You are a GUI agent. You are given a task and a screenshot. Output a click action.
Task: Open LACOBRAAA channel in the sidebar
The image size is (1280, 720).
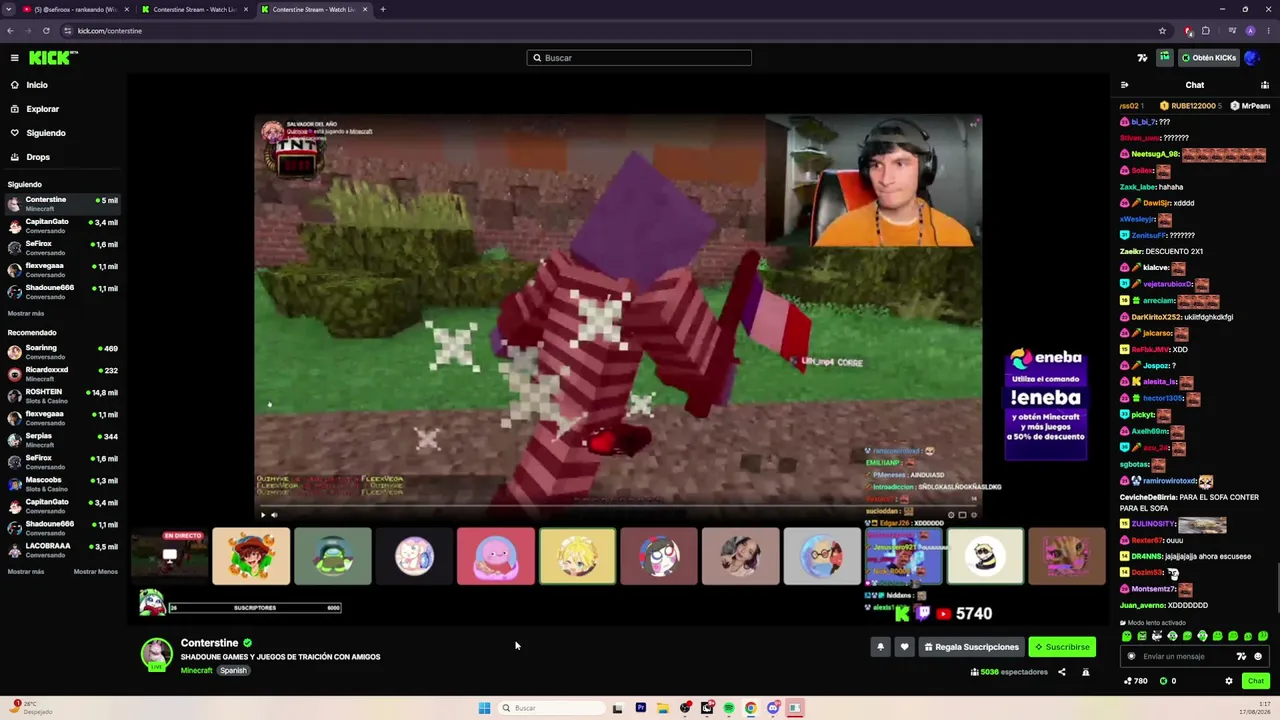tap(62, 550)
